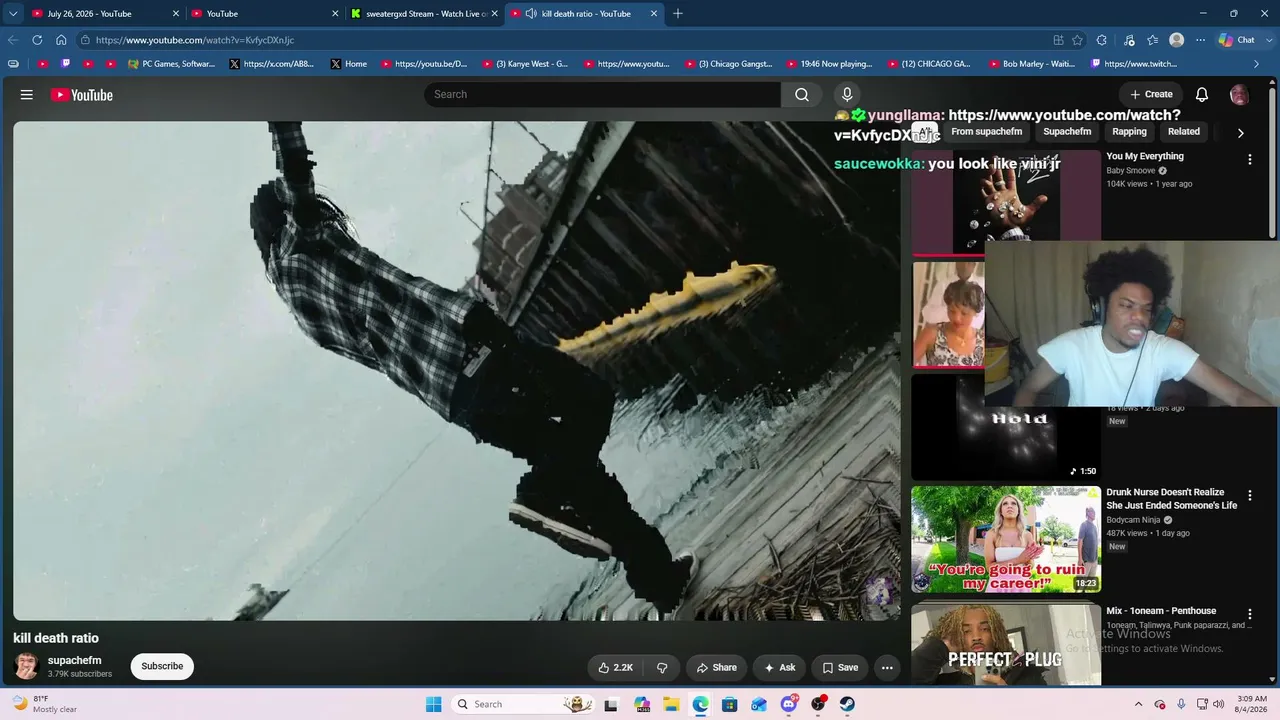
Task: Click the Windows taskbar search box
Action: (x=522, y=704)
